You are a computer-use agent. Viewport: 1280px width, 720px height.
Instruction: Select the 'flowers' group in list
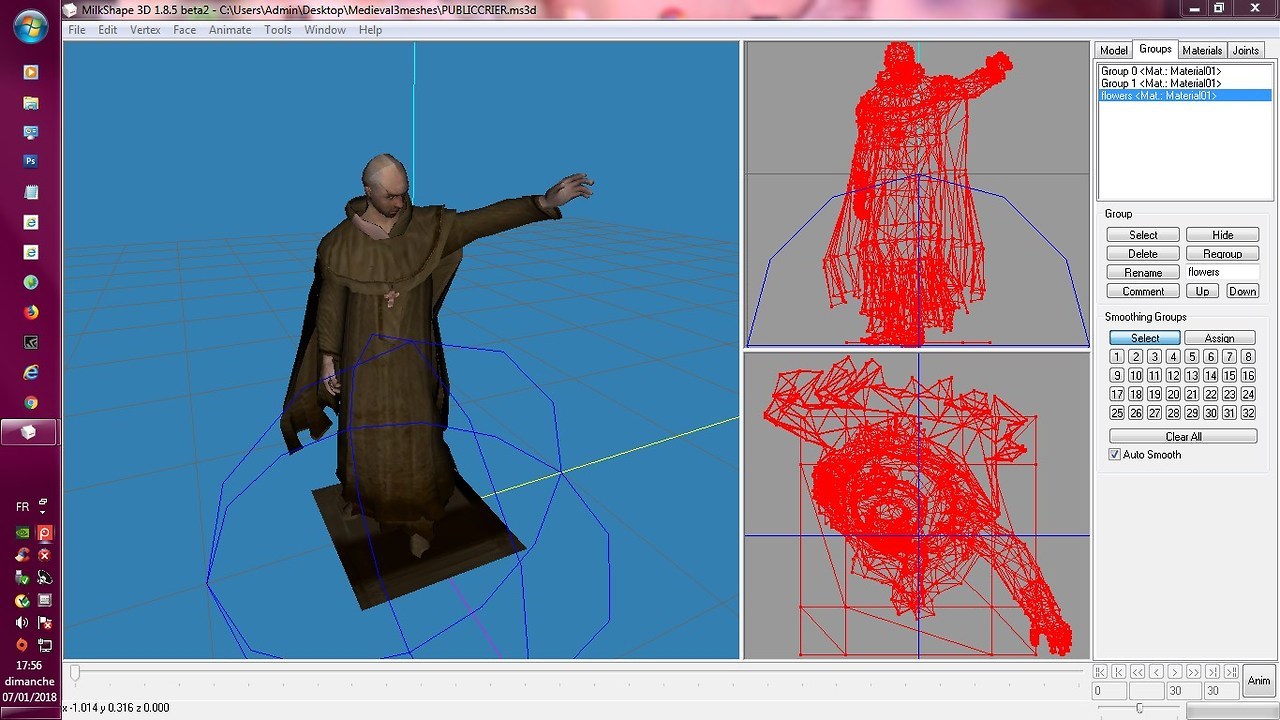(1158, 96)
